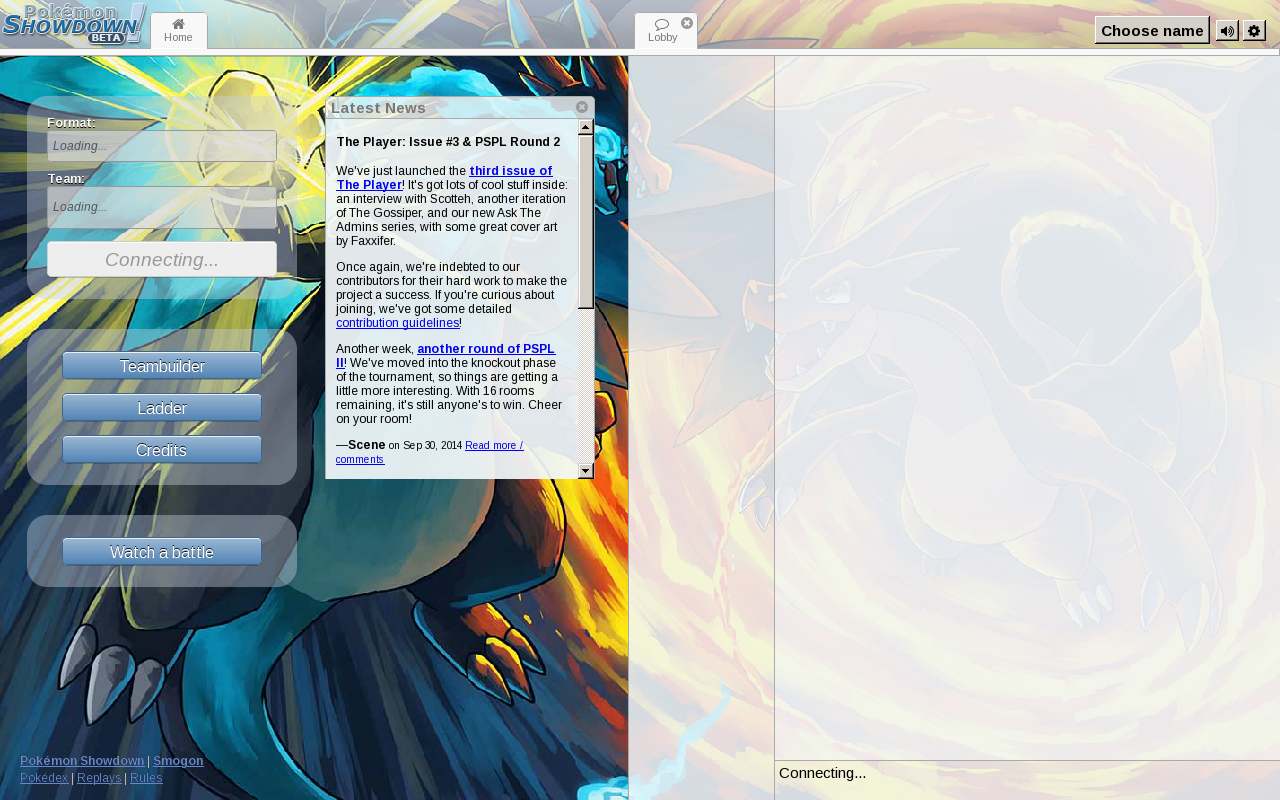Image resolution: width=1280 pixels, height=800 pixels.
Task: Open the Pokédex link
Action: tap(44, 778)
